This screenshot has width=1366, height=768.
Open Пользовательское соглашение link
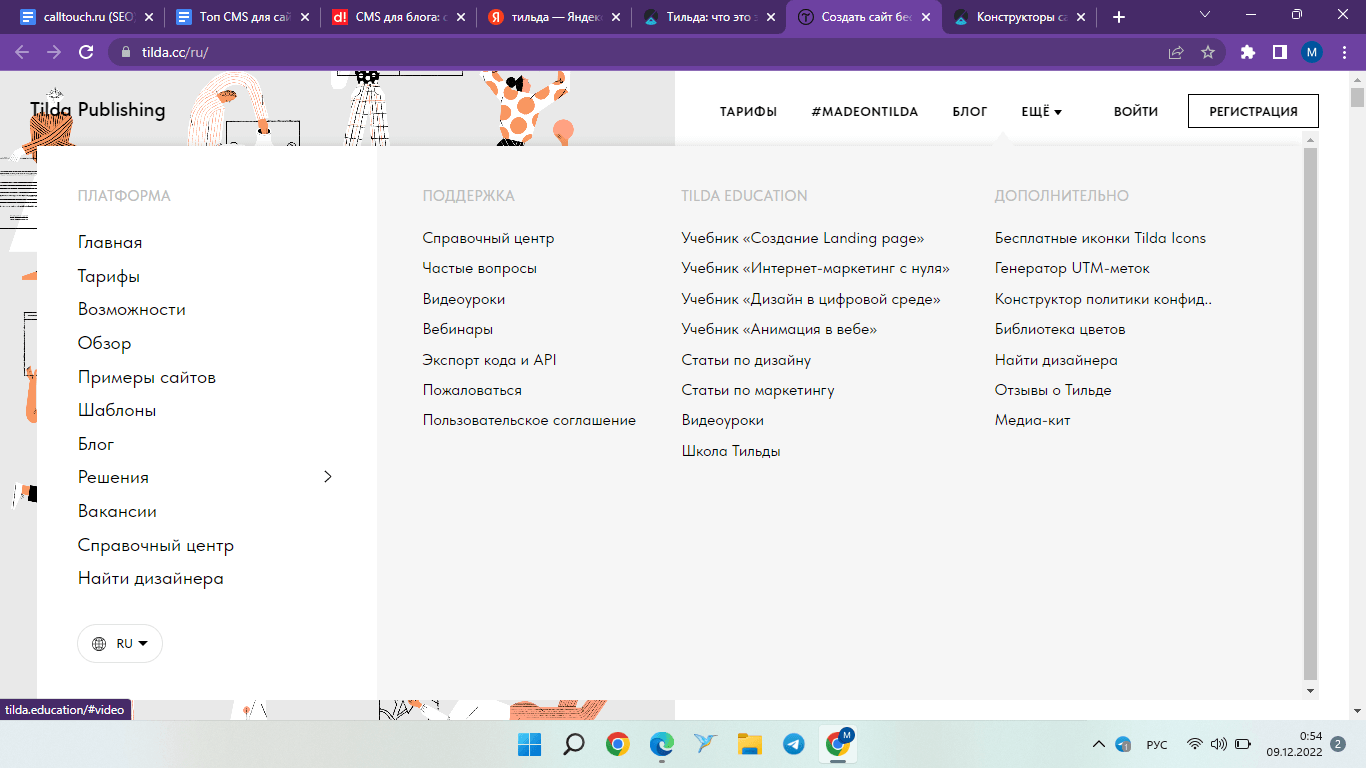(529, 420)
